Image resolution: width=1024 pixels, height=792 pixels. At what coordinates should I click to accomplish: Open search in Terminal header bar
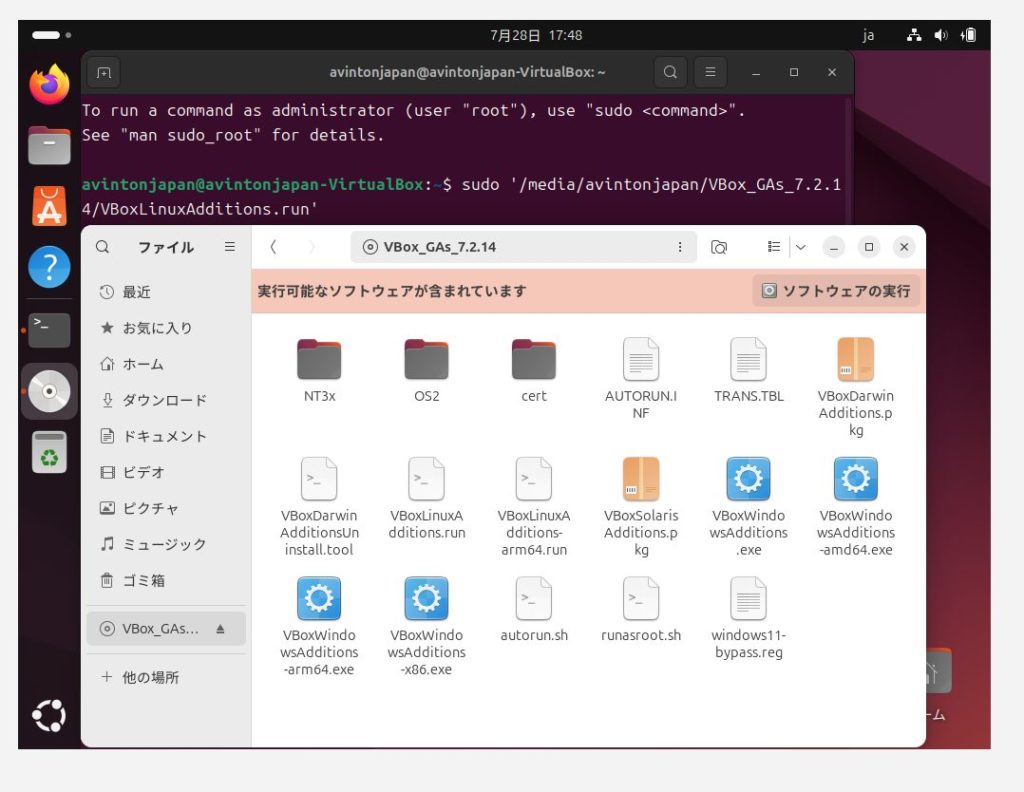point(670,72)
